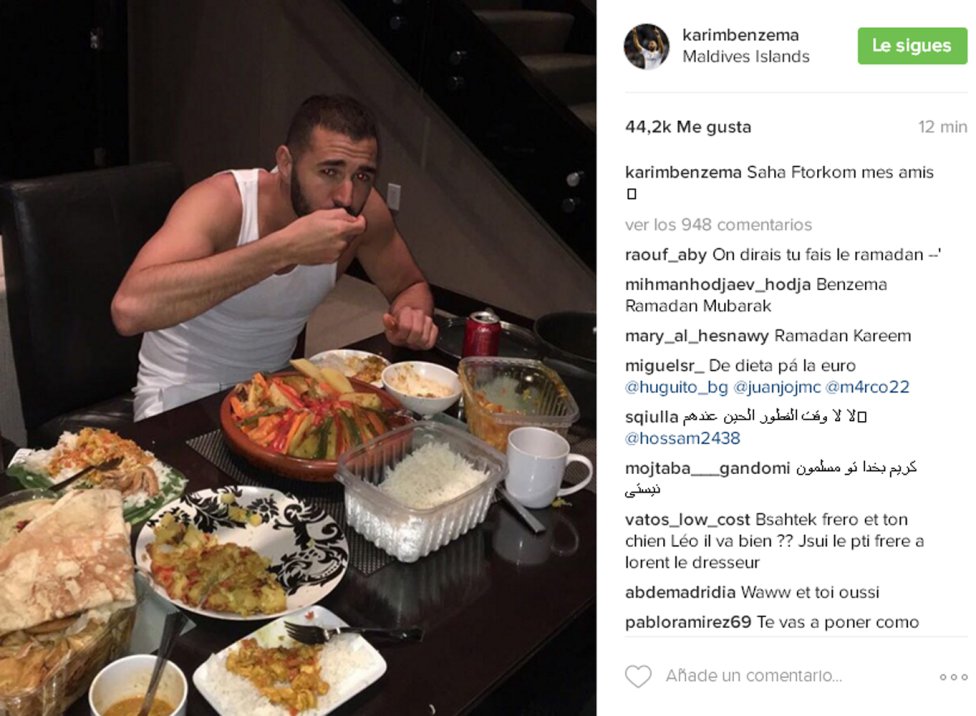The image size is (976, 716).
Task: Expand "ver los 948 comentarios"
Action: point(718,225)
